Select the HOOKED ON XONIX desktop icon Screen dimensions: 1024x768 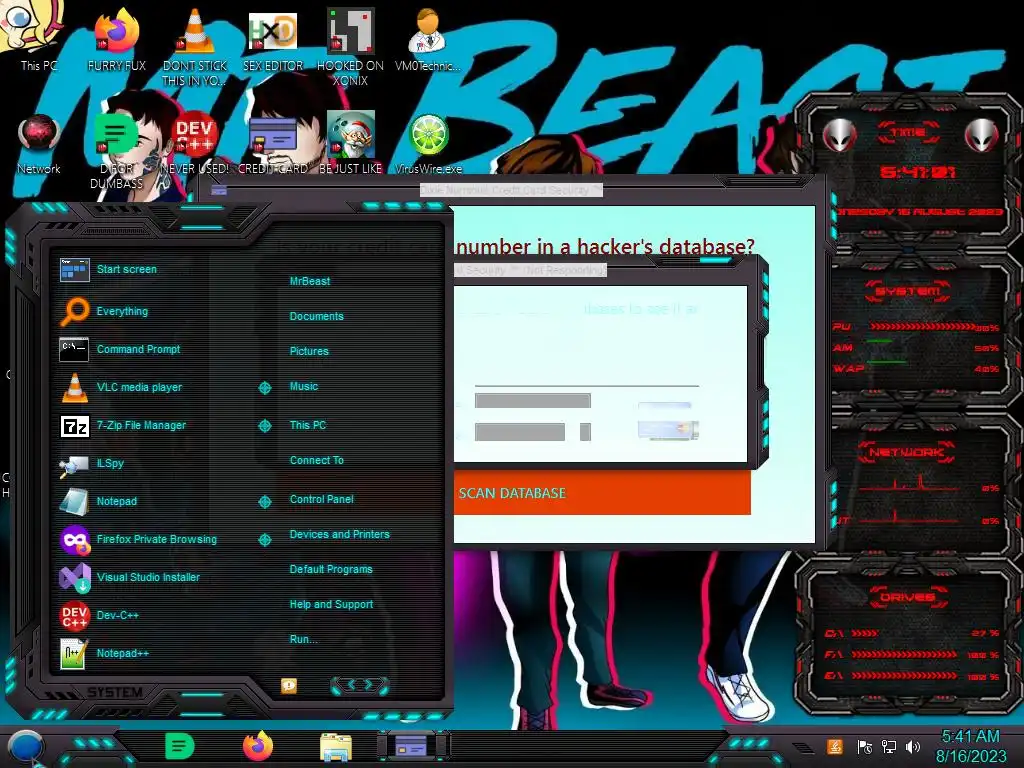[x=350, y=47]
